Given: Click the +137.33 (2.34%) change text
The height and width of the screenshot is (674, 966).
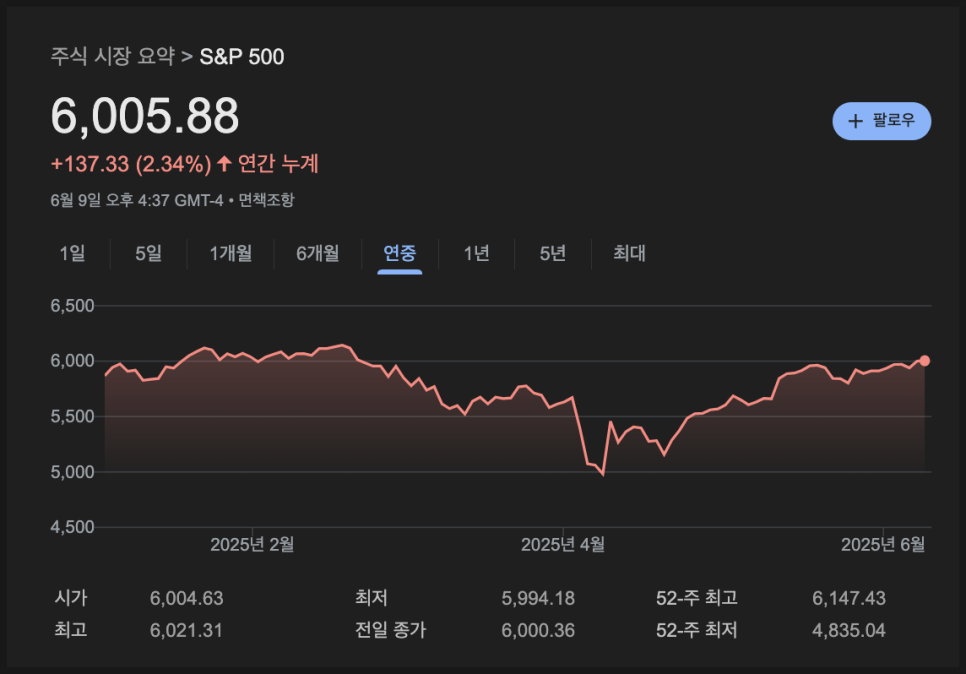Looking at the screenshot, I should (131, 164).
